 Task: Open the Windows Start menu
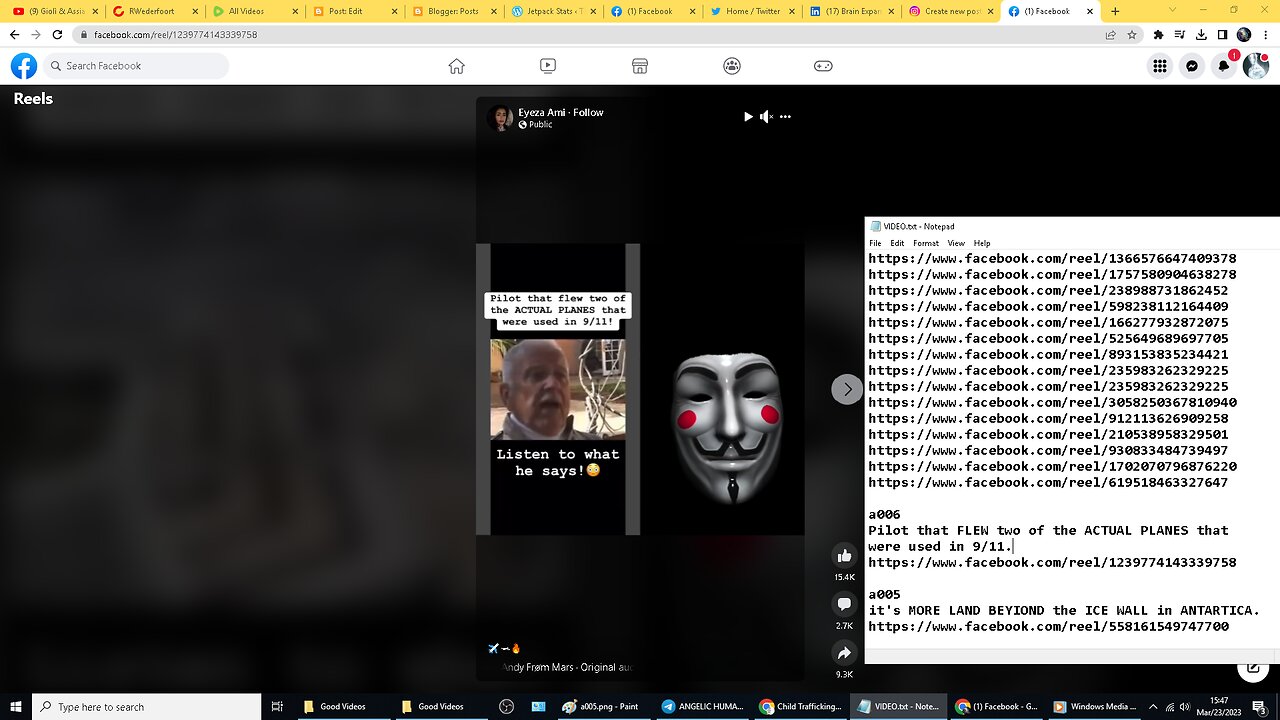(16, 706)
